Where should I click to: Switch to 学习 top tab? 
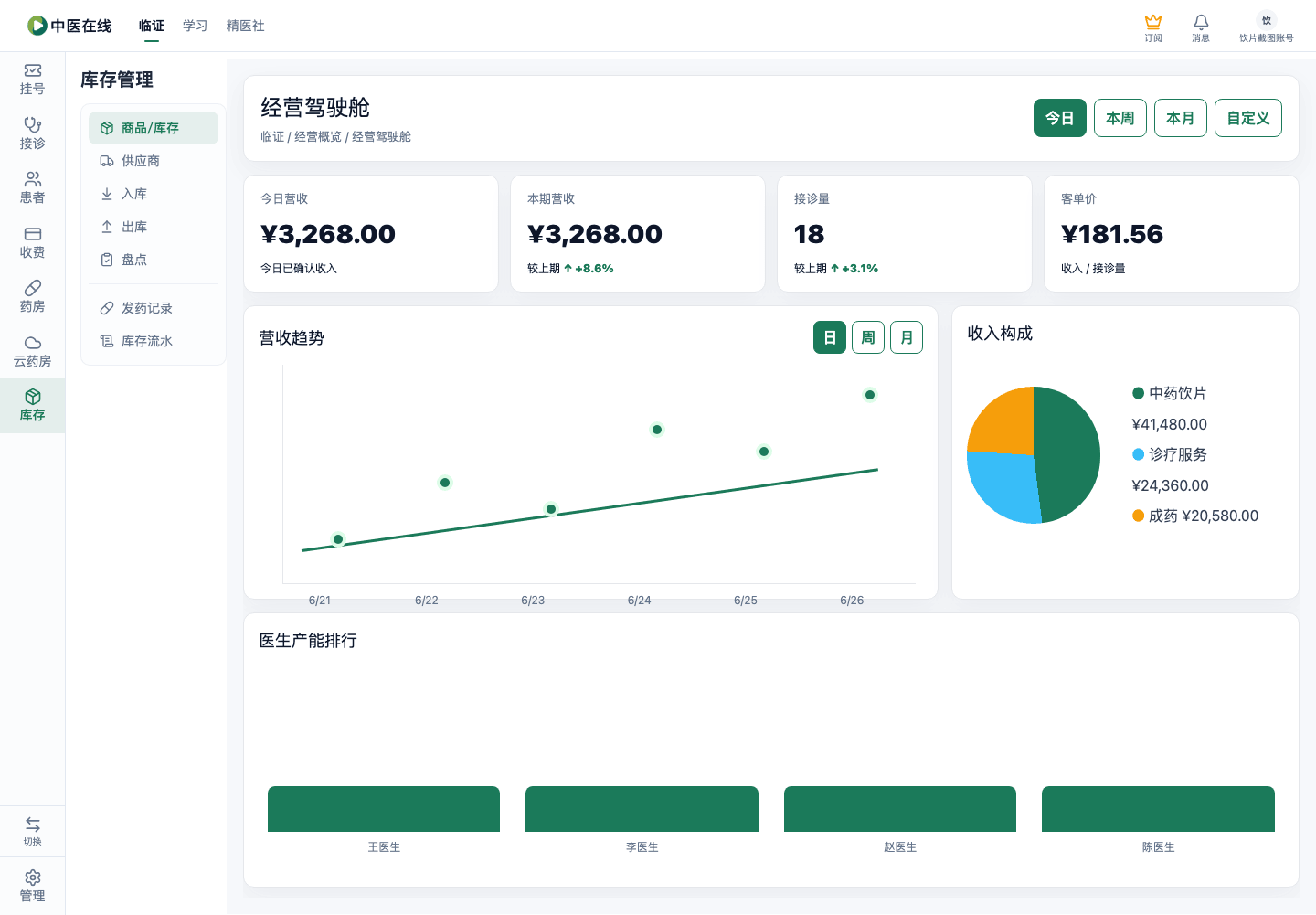point(196,26)
